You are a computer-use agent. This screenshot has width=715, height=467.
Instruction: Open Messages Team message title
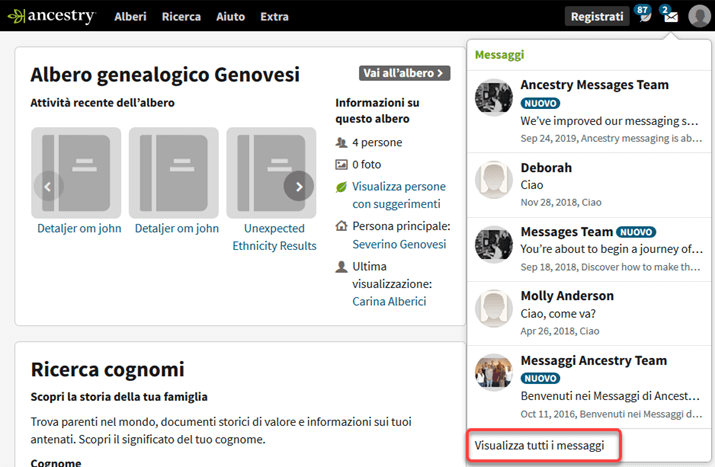pos(567,232)
